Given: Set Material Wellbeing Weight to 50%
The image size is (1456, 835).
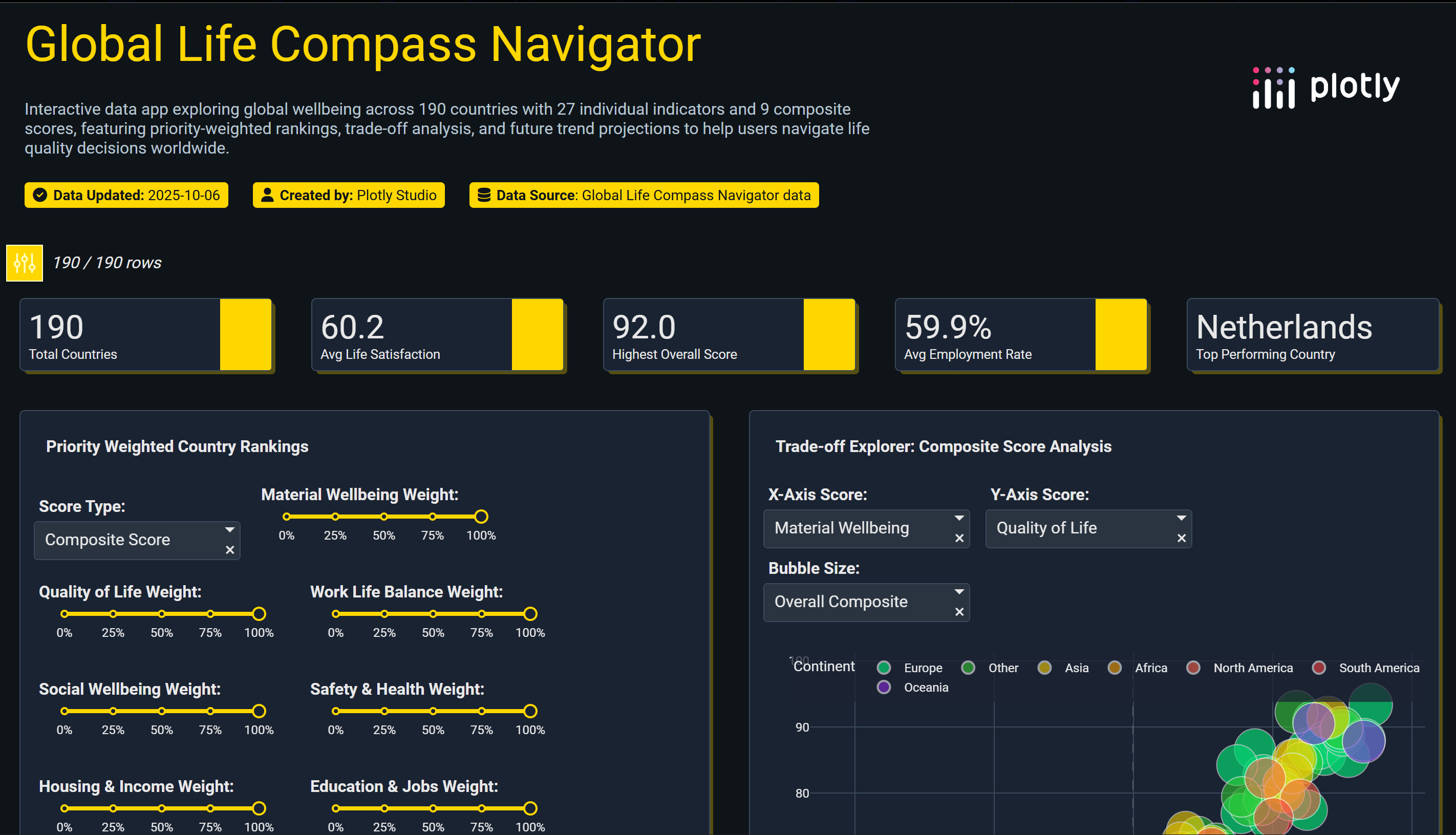Looking at the screenshot, I should [x=383, y=516].
